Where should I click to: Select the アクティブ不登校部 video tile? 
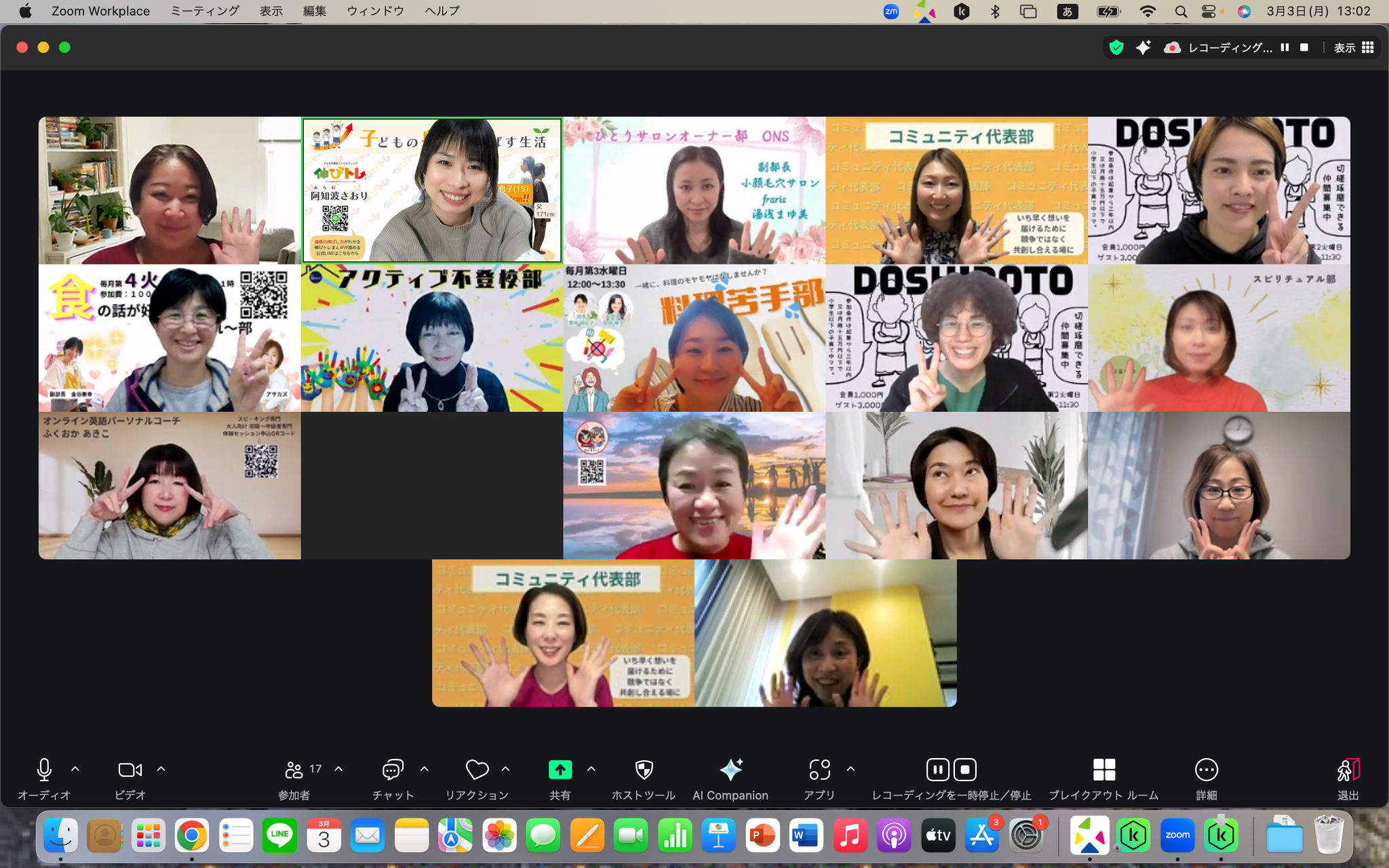tap(432, 338)
